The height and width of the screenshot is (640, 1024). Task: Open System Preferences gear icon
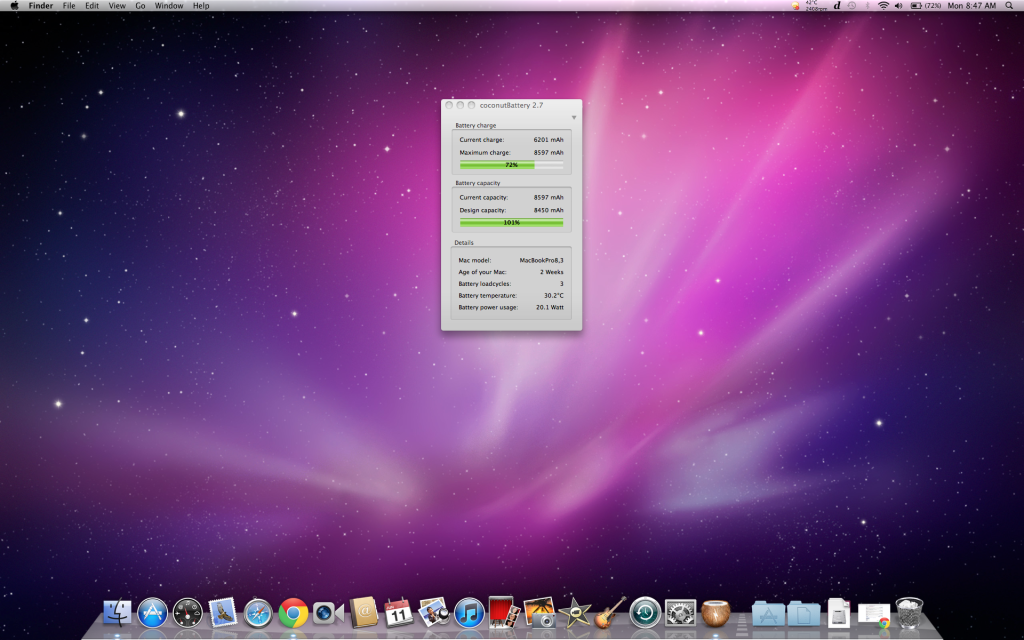coord(680,614)
